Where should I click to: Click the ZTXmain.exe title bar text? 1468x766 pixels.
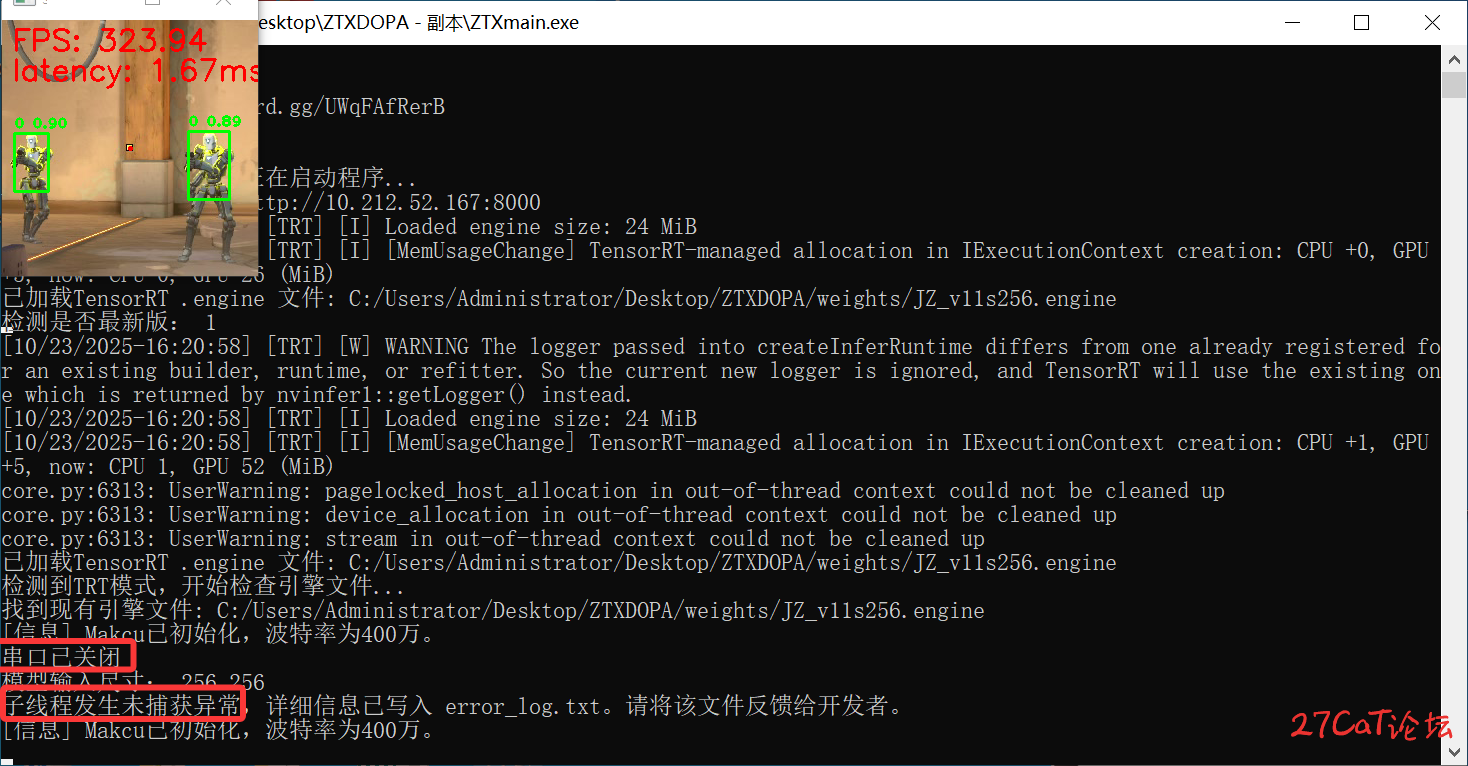420,22
